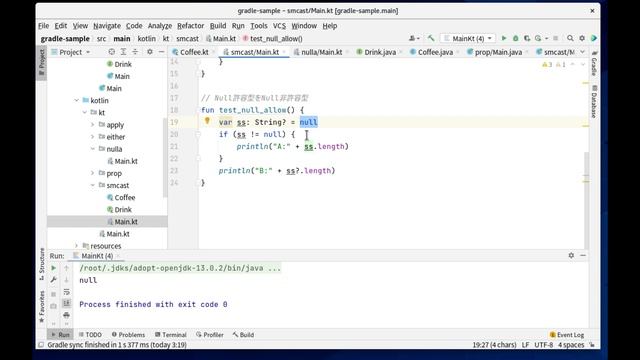
Task: Open the Refactor menu
Action: [x=190, y=26]
